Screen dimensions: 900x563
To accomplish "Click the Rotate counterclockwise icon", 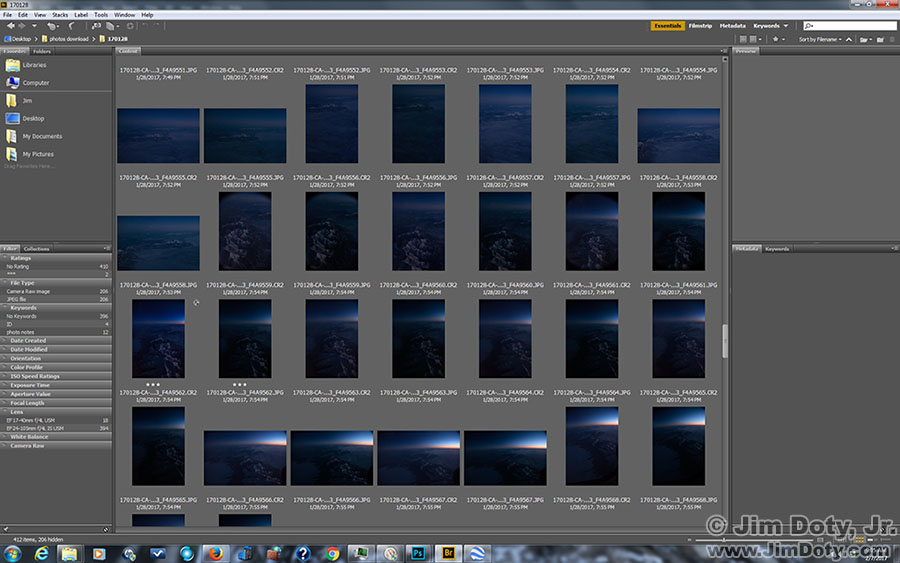I will [x=145, y=26].
